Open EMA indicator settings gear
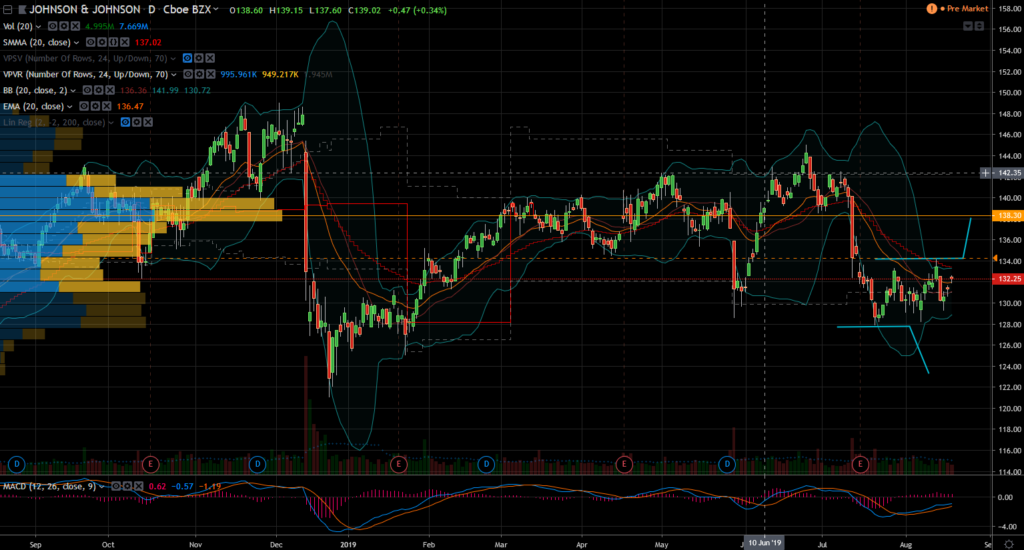 [x=95, y=106]
